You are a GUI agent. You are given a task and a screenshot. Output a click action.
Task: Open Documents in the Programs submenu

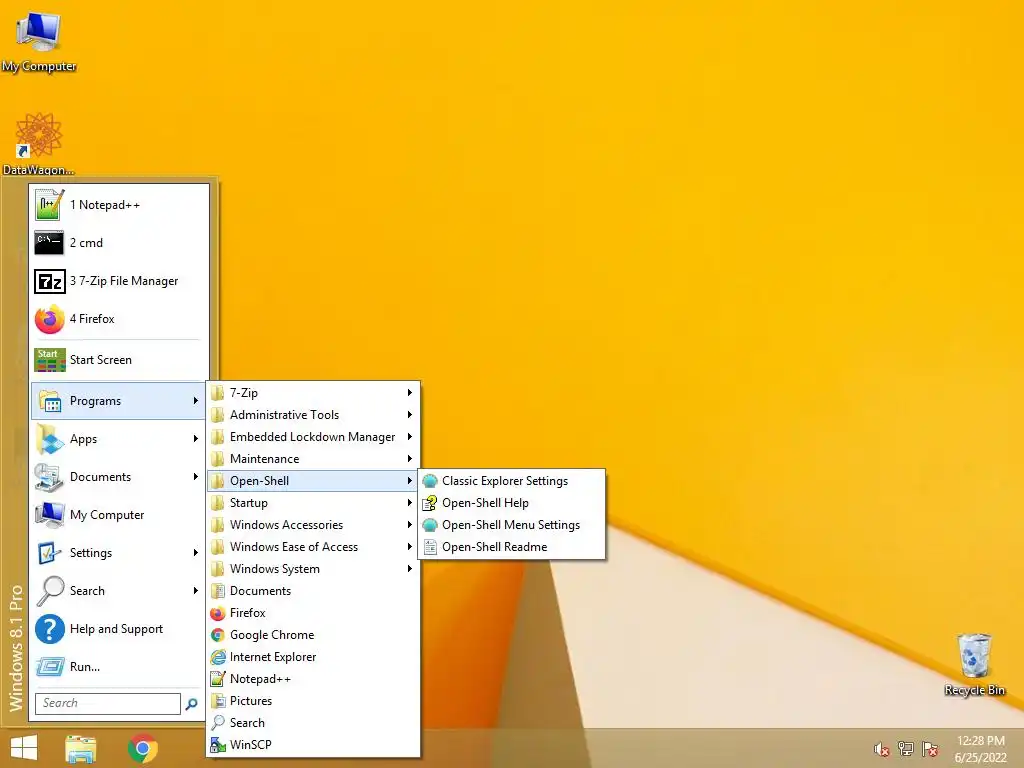(313, 591)
